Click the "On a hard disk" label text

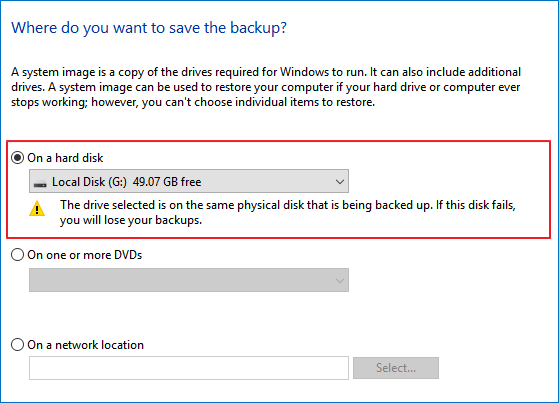tap(65, 158)
